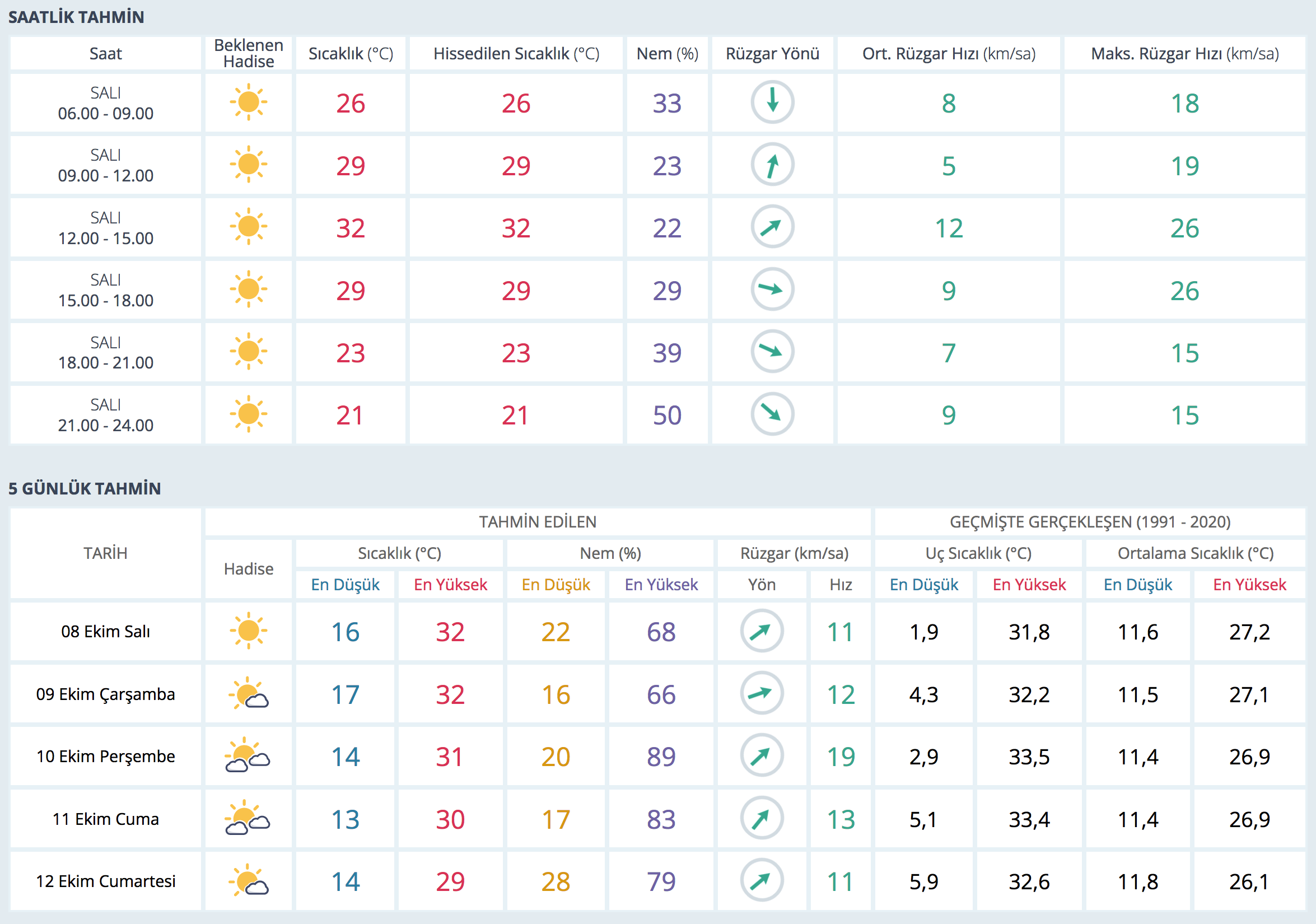Click the 5 GÜNLÜK TAHMİN heading
Screen dimensions: 1316x924
click(84, 488)
